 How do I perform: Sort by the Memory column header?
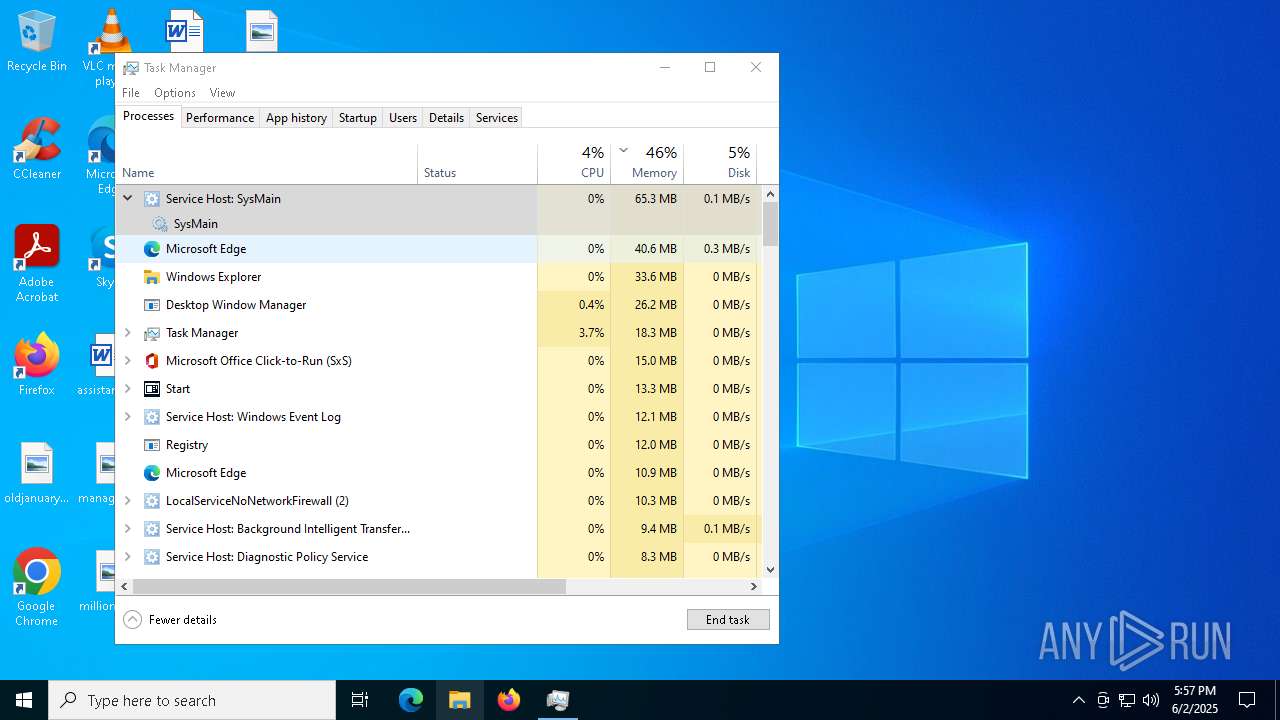647,164
